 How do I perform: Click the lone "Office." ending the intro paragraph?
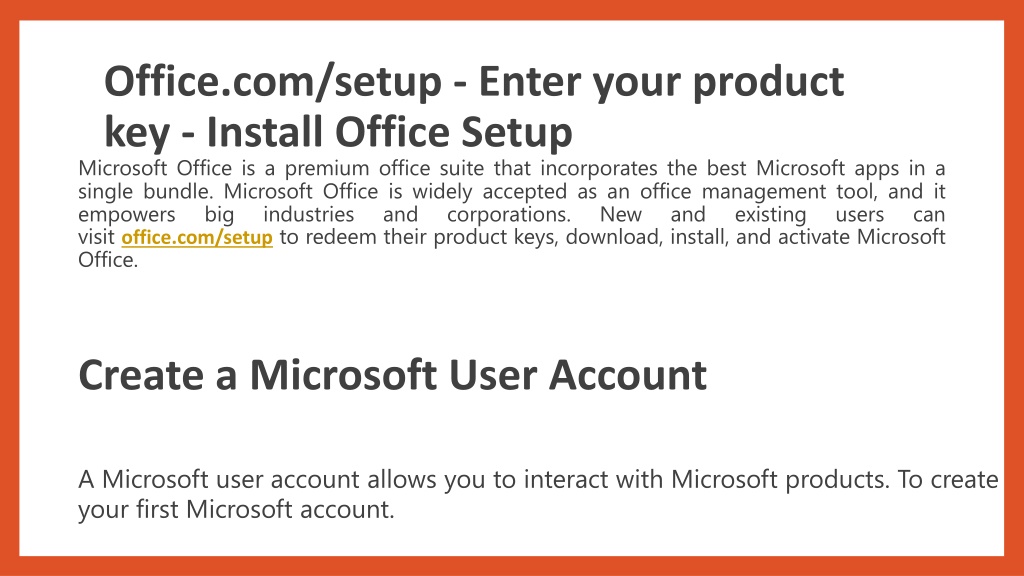pos(108,260)
